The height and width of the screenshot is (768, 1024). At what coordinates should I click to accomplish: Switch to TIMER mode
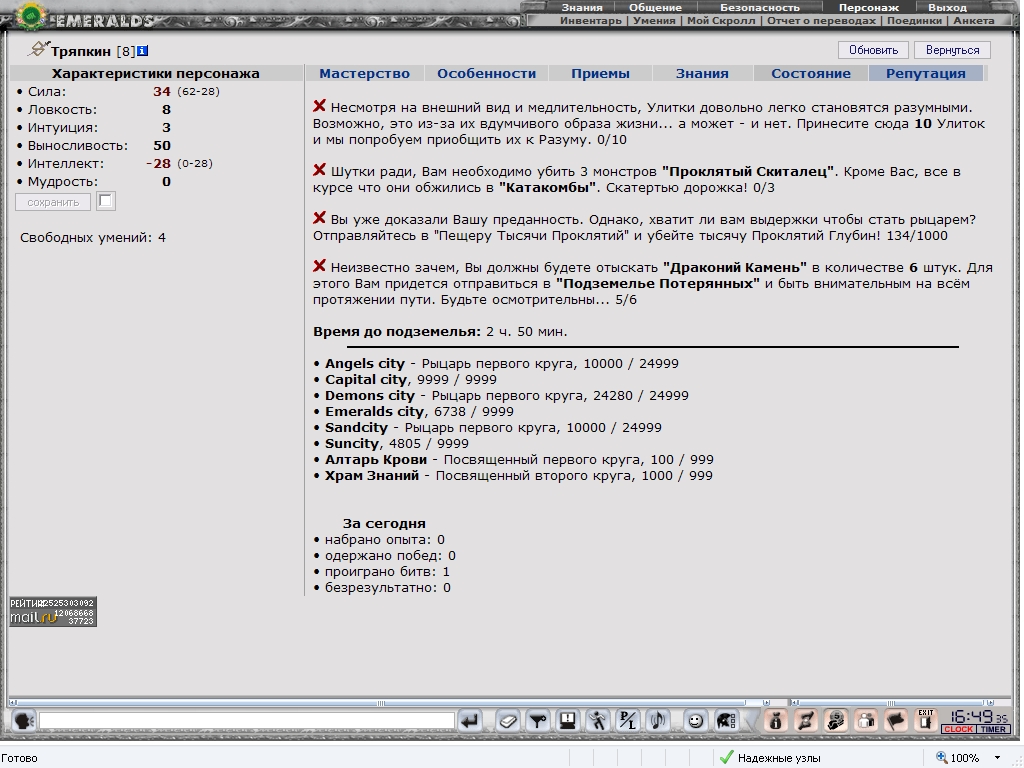click(x=993, y=729)
